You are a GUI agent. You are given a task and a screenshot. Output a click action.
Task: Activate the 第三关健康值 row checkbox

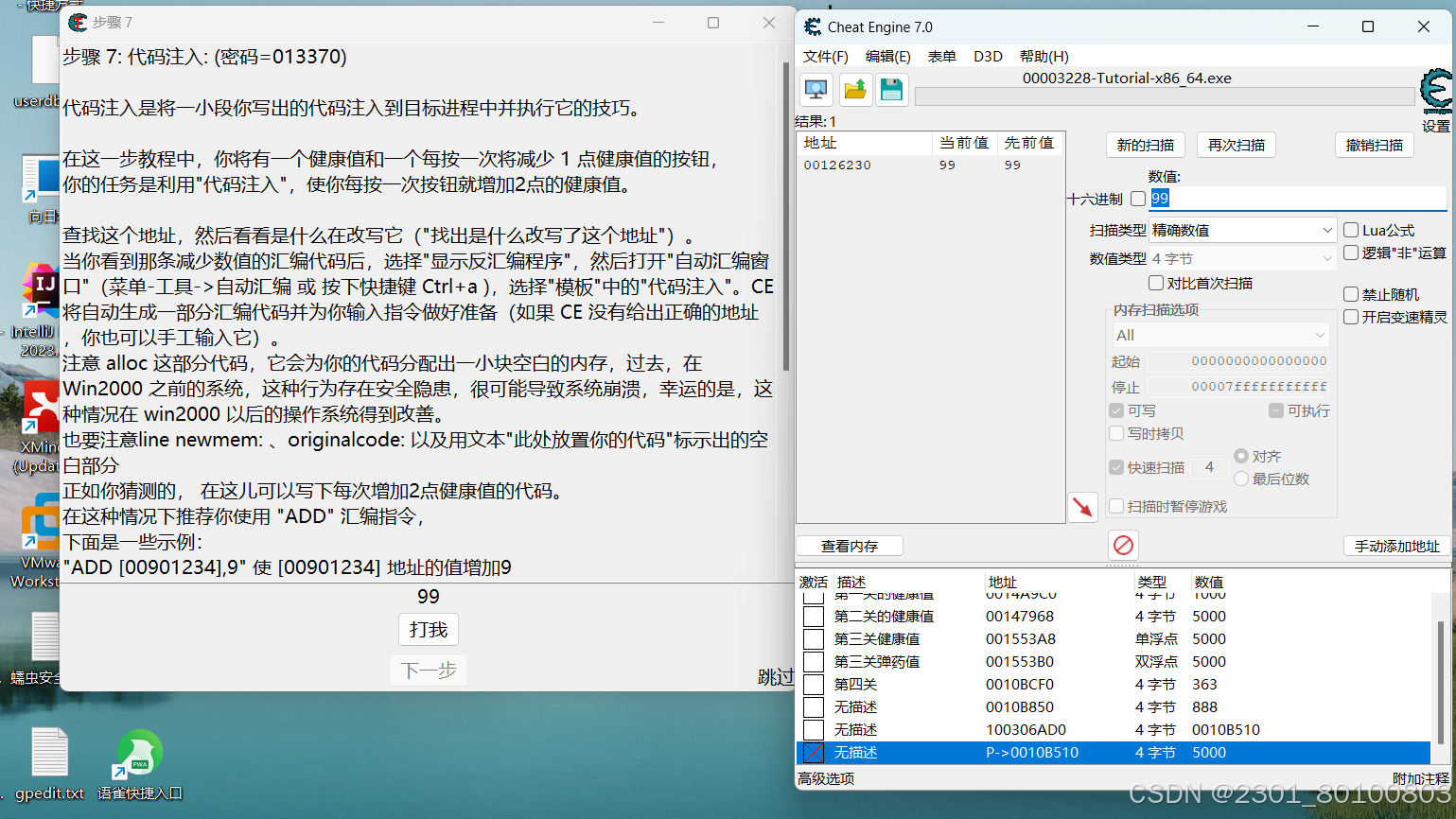coord(814,639)
